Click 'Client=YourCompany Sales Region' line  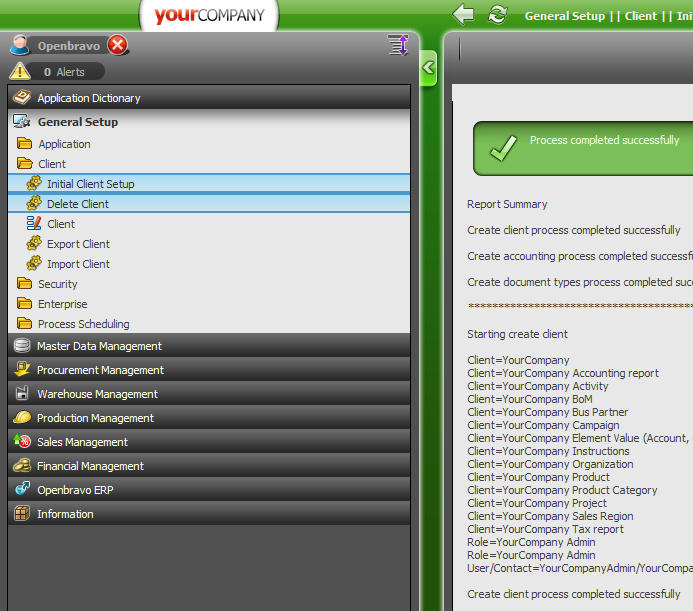point(550,516)
